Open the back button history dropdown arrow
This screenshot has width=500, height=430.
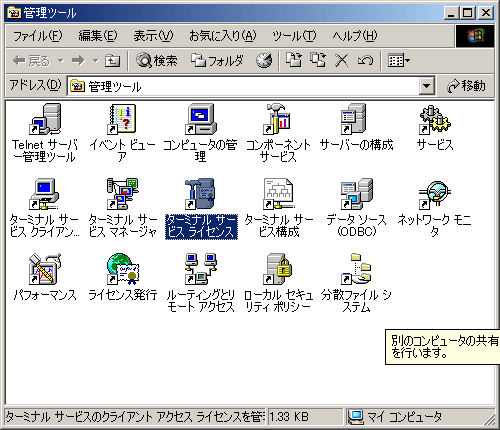[x=61, y=61]
